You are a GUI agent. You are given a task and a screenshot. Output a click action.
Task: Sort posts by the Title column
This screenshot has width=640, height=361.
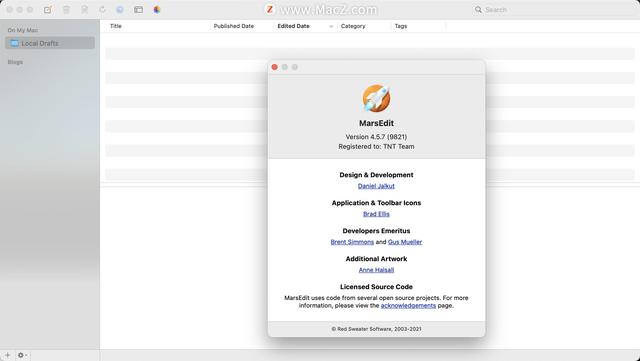coord(116,26)
